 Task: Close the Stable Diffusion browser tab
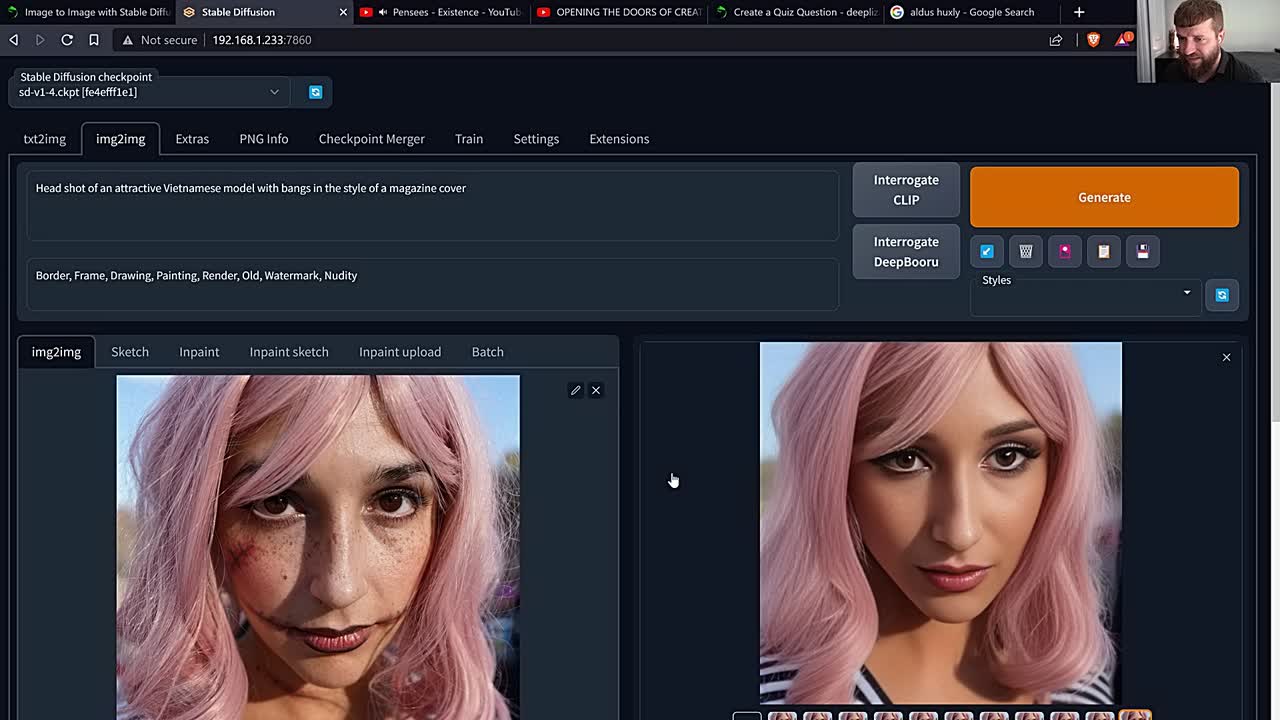pyautogui.click(x=343, y=12)
